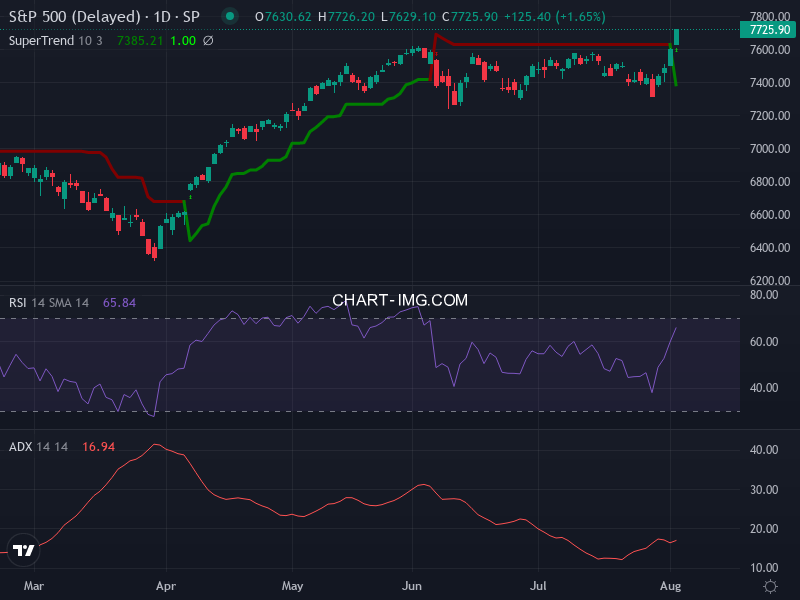Open chart settings gear icon
This screenshot has width=800, height=600.
(770, 586)
